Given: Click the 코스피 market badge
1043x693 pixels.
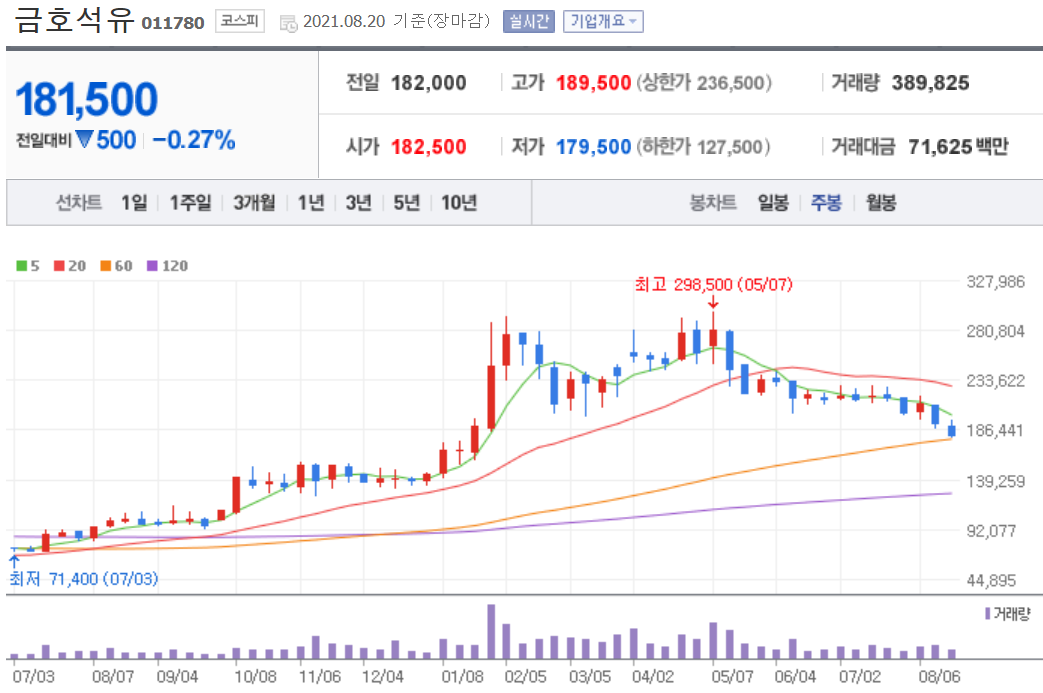Looking at the screenshot, I should tap(239, 21).
